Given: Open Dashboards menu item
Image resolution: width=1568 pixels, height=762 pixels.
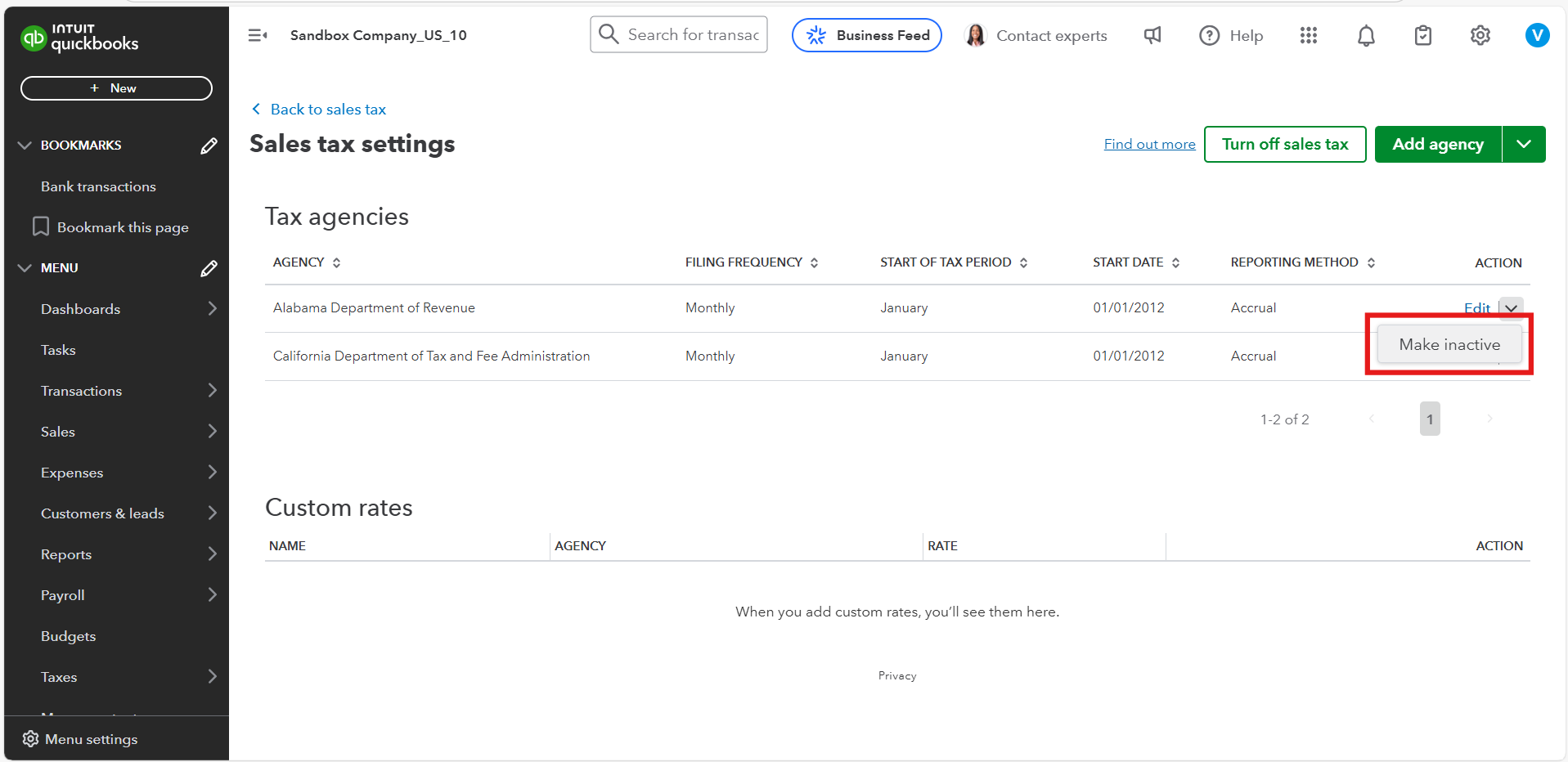Looking at the screenshot, I should point(80,309).
